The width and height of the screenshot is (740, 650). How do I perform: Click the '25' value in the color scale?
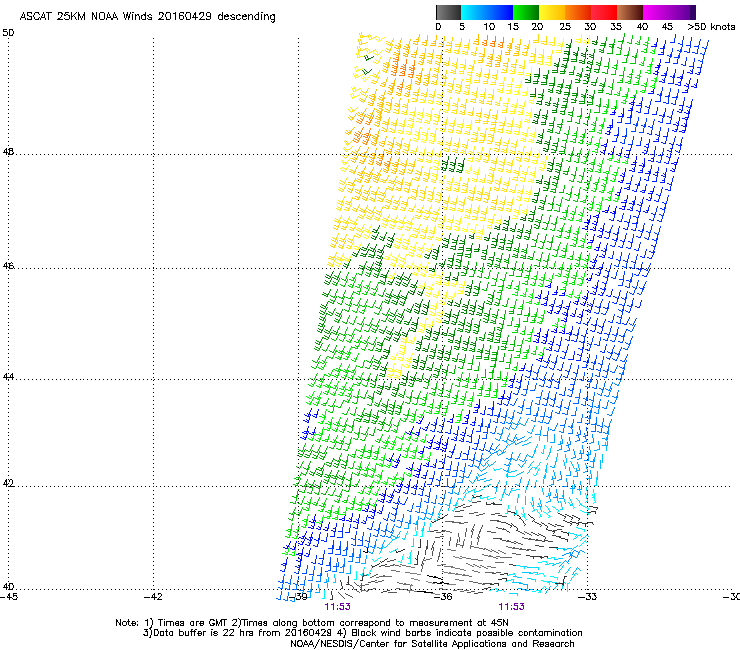(565, 27)
